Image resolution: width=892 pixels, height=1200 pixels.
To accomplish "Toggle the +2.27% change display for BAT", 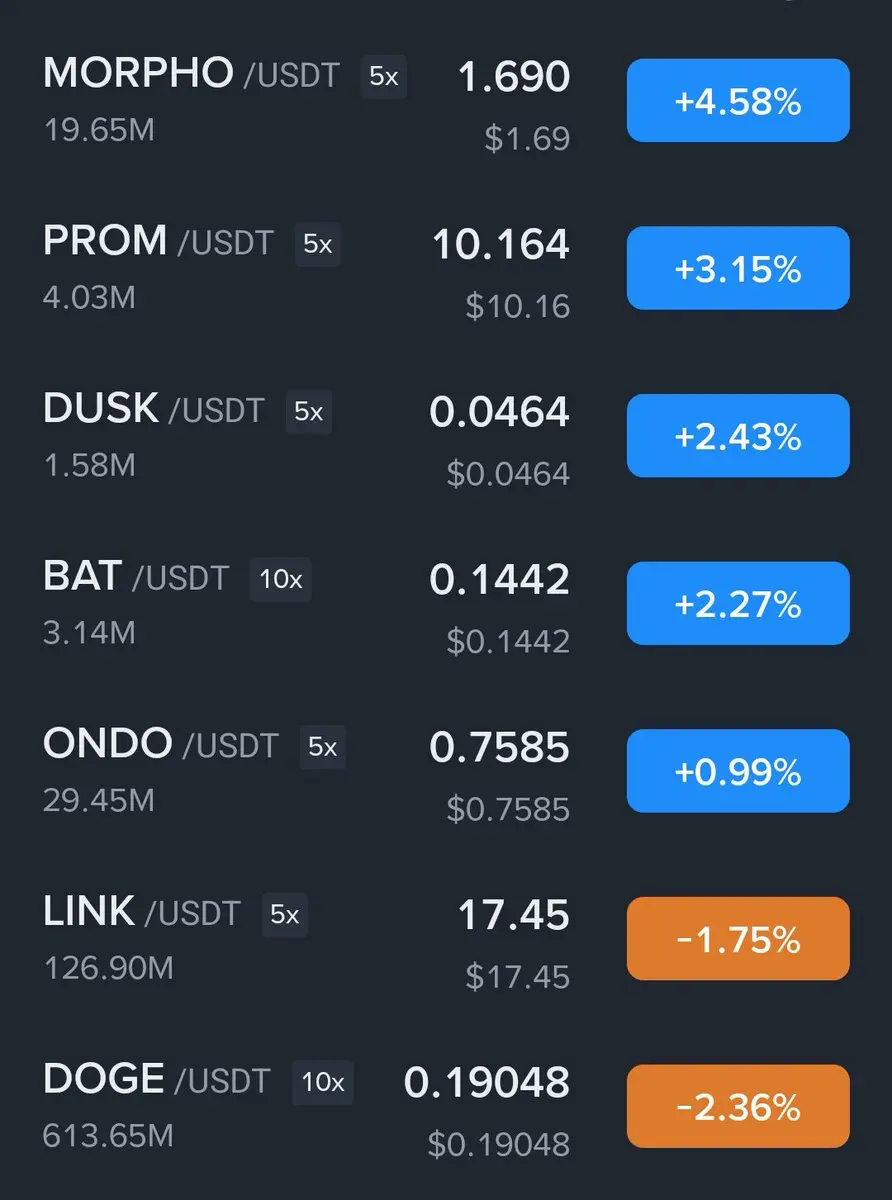I will point(738,603).
